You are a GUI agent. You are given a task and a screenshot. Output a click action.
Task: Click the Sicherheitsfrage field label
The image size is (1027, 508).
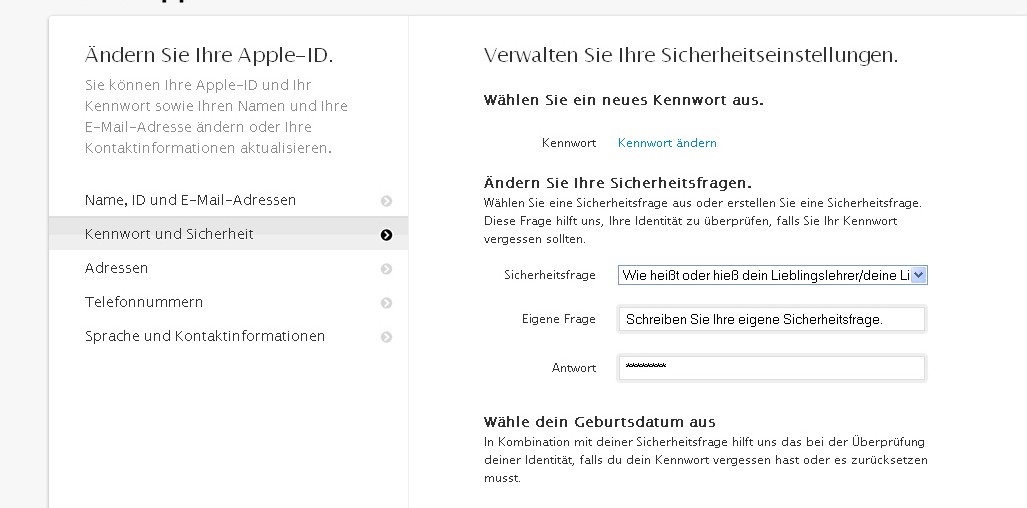point(550,275)
